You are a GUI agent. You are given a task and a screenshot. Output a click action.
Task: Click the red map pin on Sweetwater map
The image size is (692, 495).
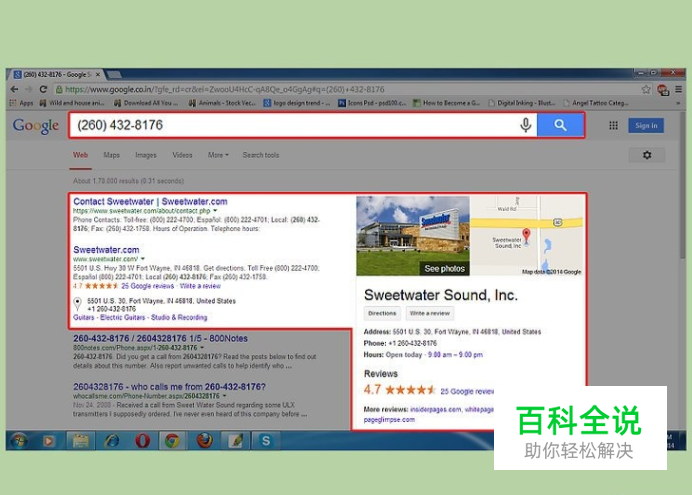[526, 234]
